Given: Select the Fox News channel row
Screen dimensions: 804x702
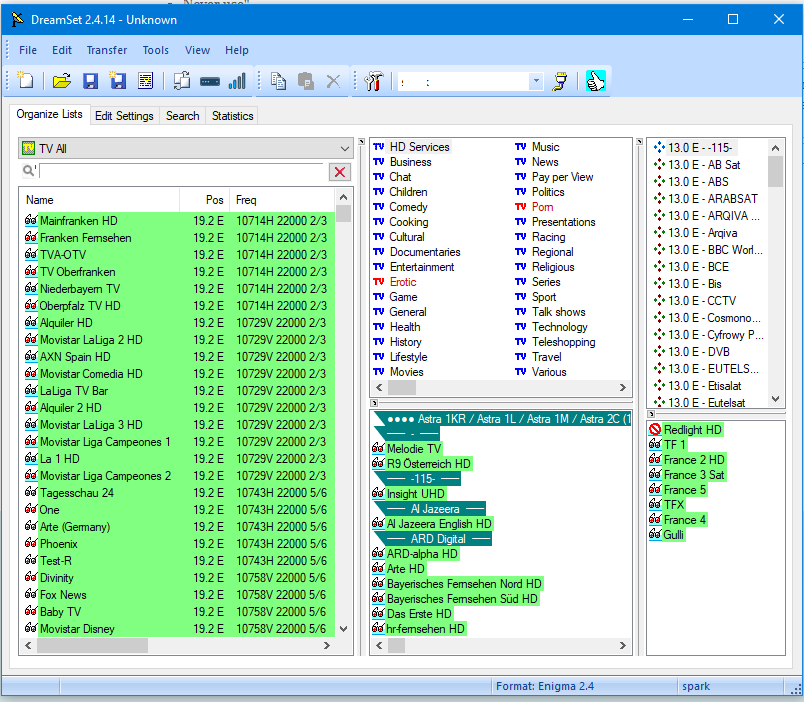Looking at the screenshot, I should pyautogui.click(x=177, y=595).
